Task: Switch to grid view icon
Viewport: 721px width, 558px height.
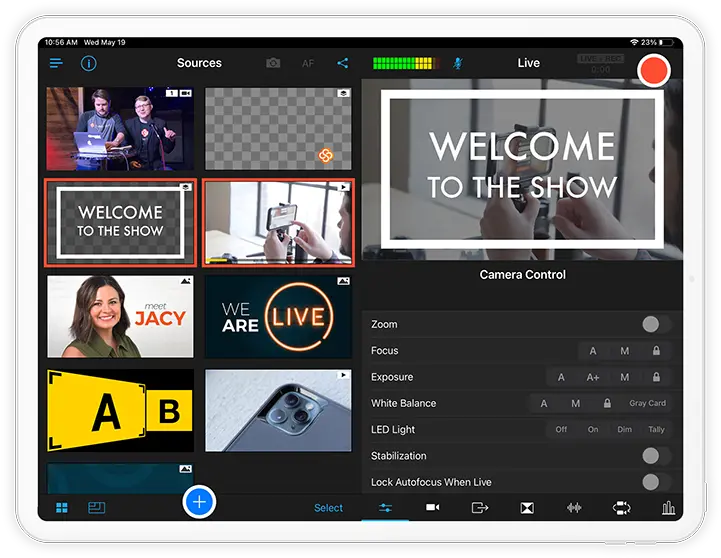Action: coord(62,507)
